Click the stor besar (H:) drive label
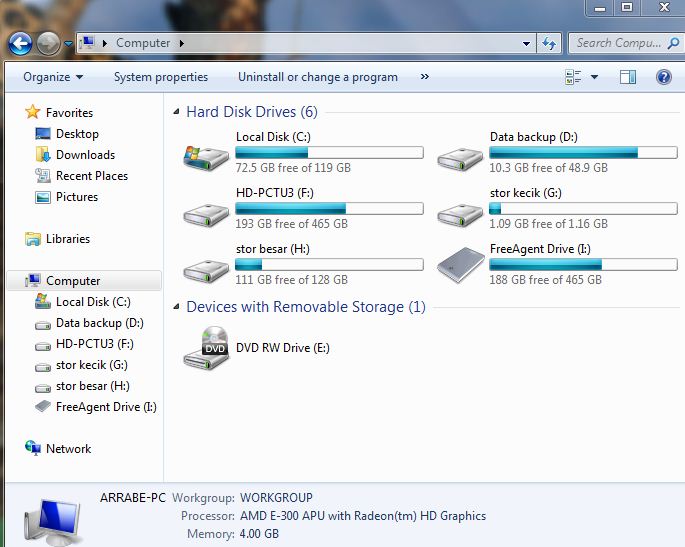 click(x=273, y=249)
